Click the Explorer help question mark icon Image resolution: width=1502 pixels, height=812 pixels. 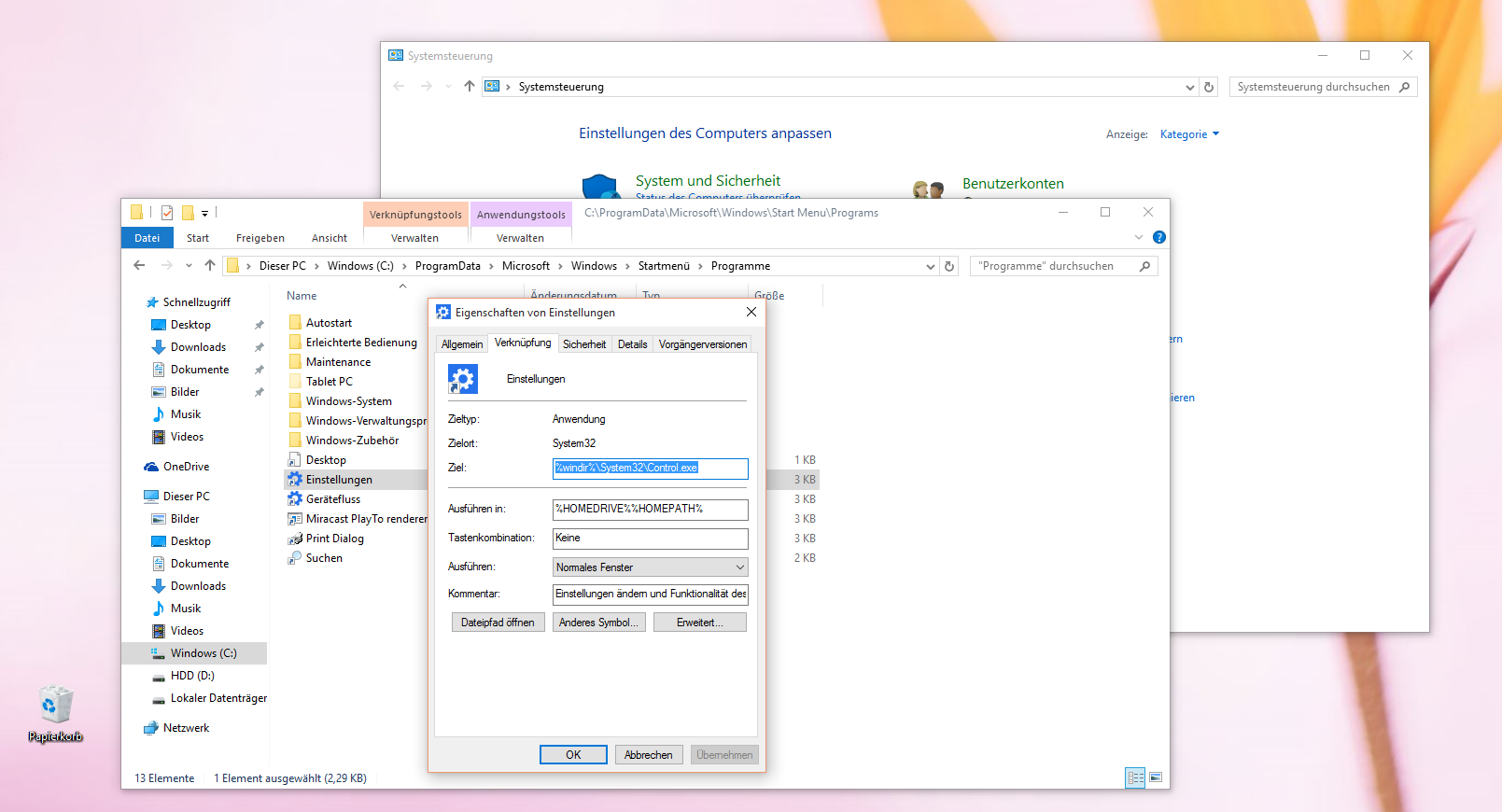[1159, 237]
